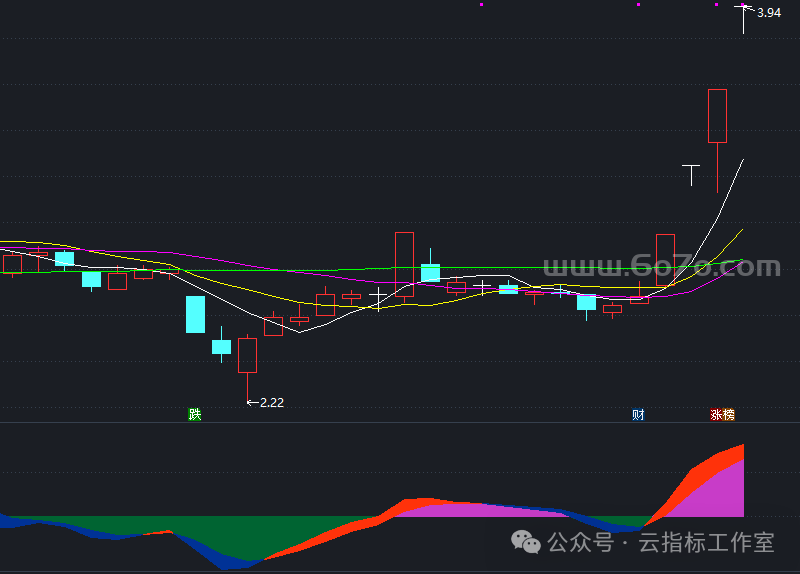Screen dimensions: 800x574
Task: Select the large cyan candle before the 2.22 low
Action: click(195, 314)
